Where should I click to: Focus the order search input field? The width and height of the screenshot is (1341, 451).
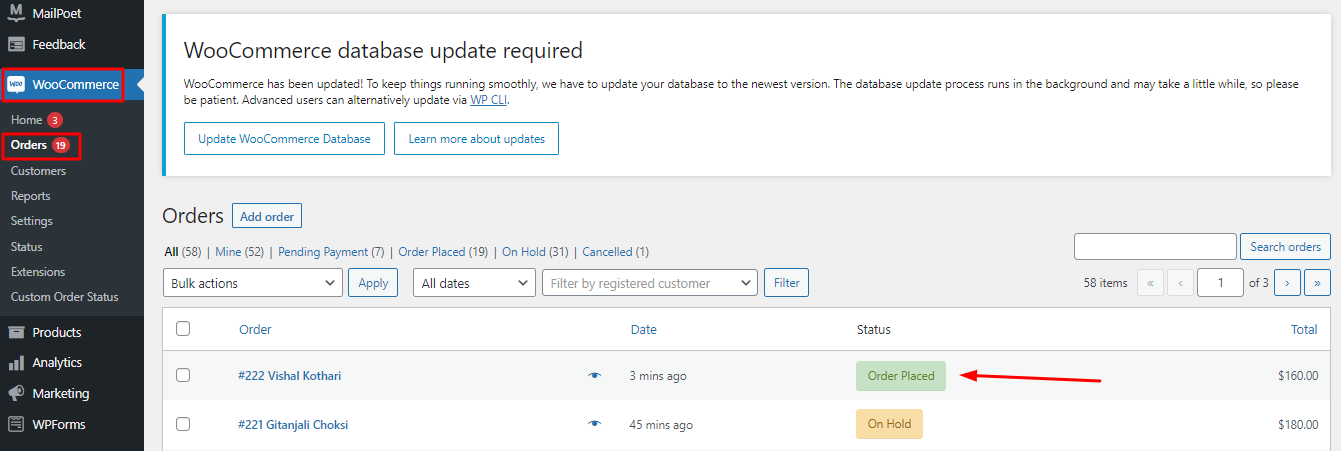coord(1155,247)
